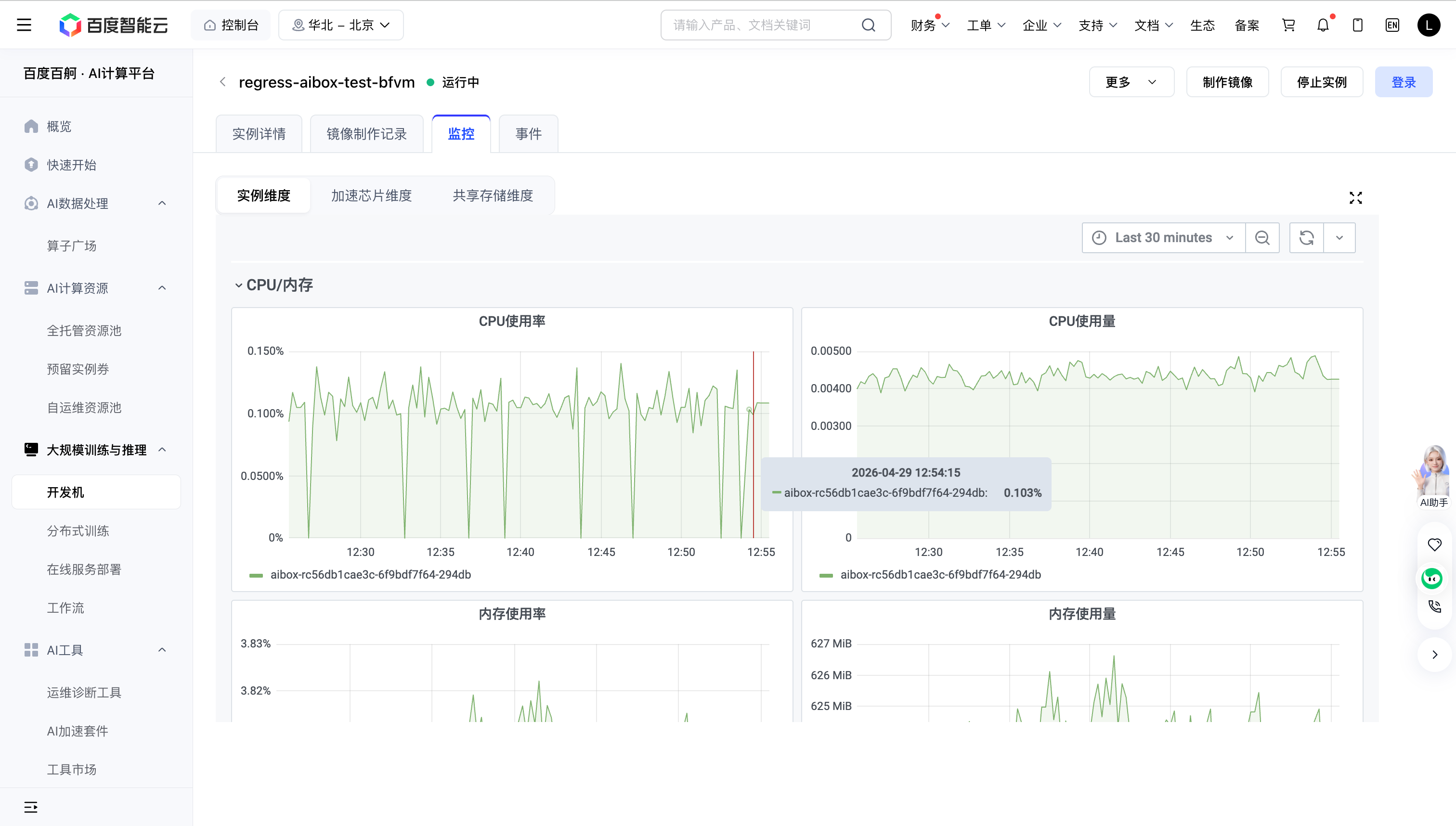The width and height of the screenshot is (1456, 826).
Task: Click the right arrow circle in floating toolbar
Action: (1434, 655)
